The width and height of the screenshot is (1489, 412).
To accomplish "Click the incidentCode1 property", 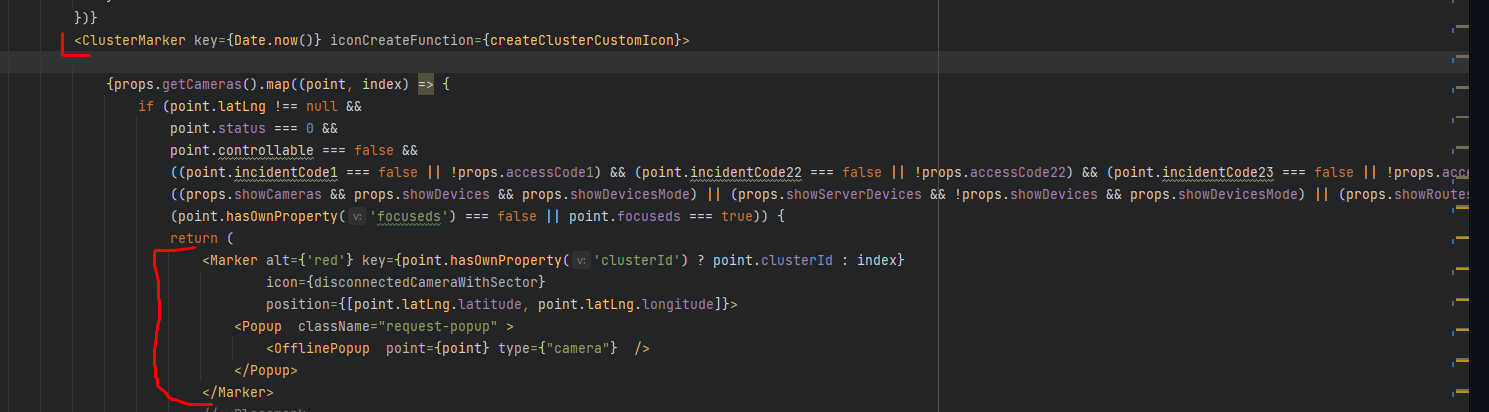I will [x=283, y=172].
